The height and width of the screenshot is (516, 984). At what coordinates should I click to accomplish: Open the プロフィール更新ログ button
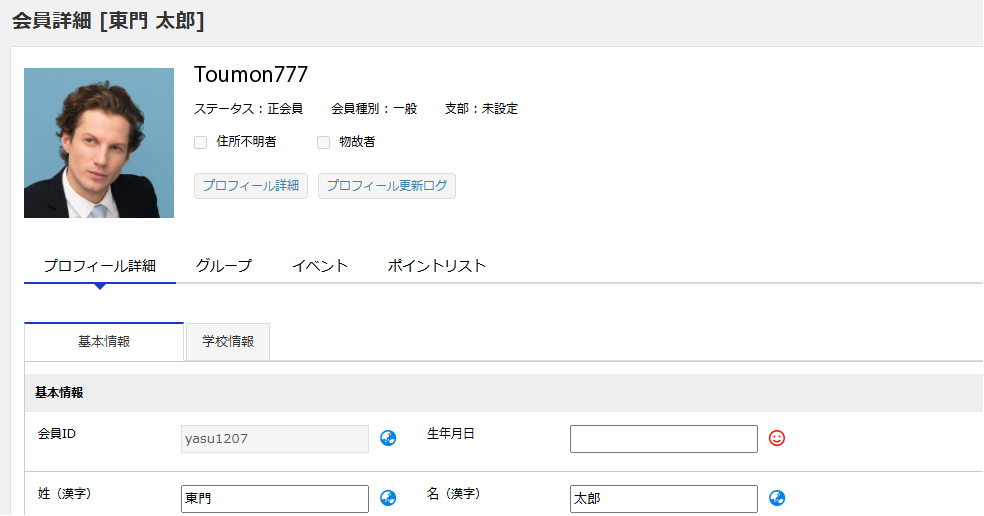click(x=386, y=186)
